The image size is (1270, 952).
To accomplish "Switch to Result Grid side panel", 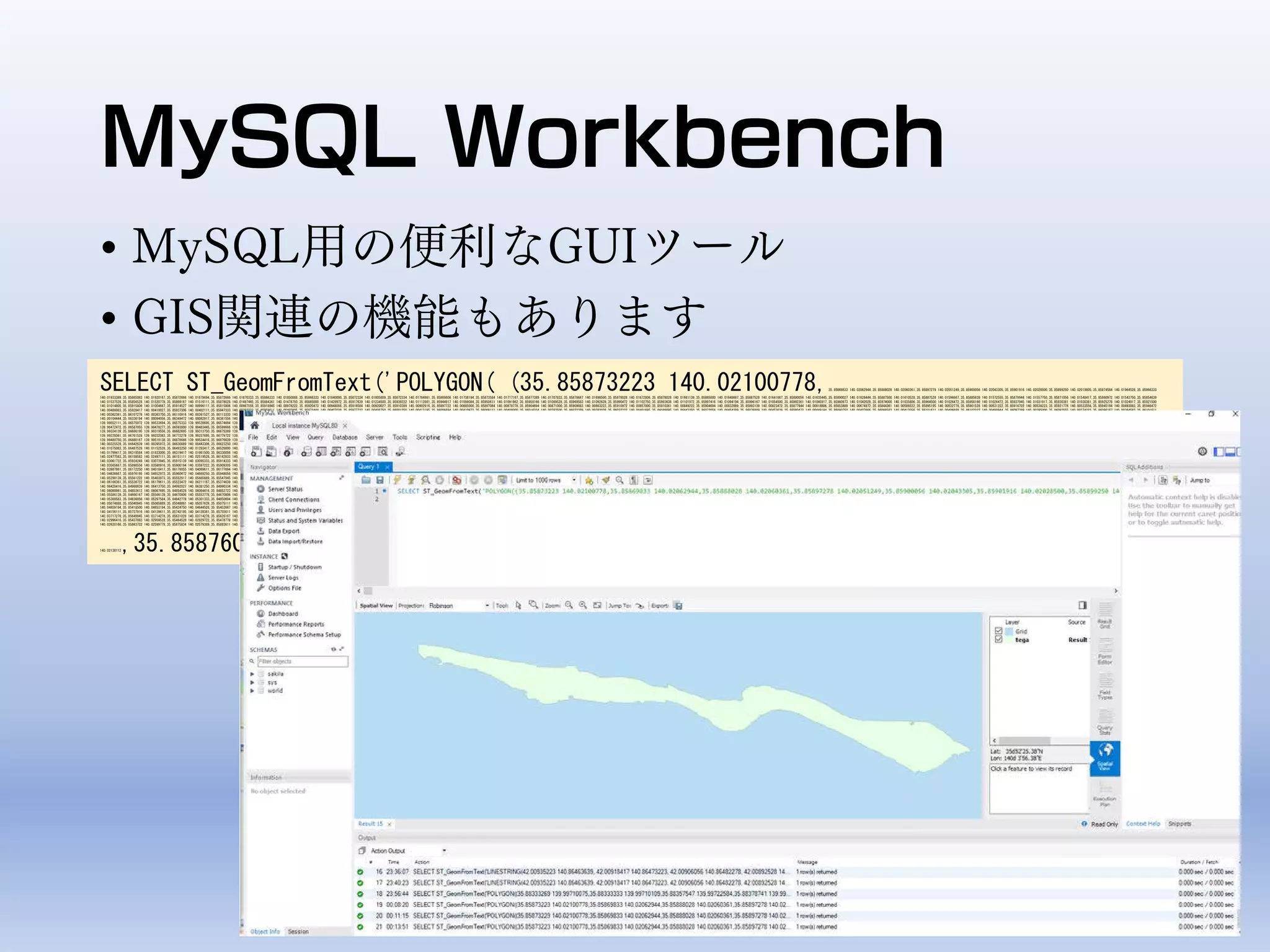I will click(1104, 616).
